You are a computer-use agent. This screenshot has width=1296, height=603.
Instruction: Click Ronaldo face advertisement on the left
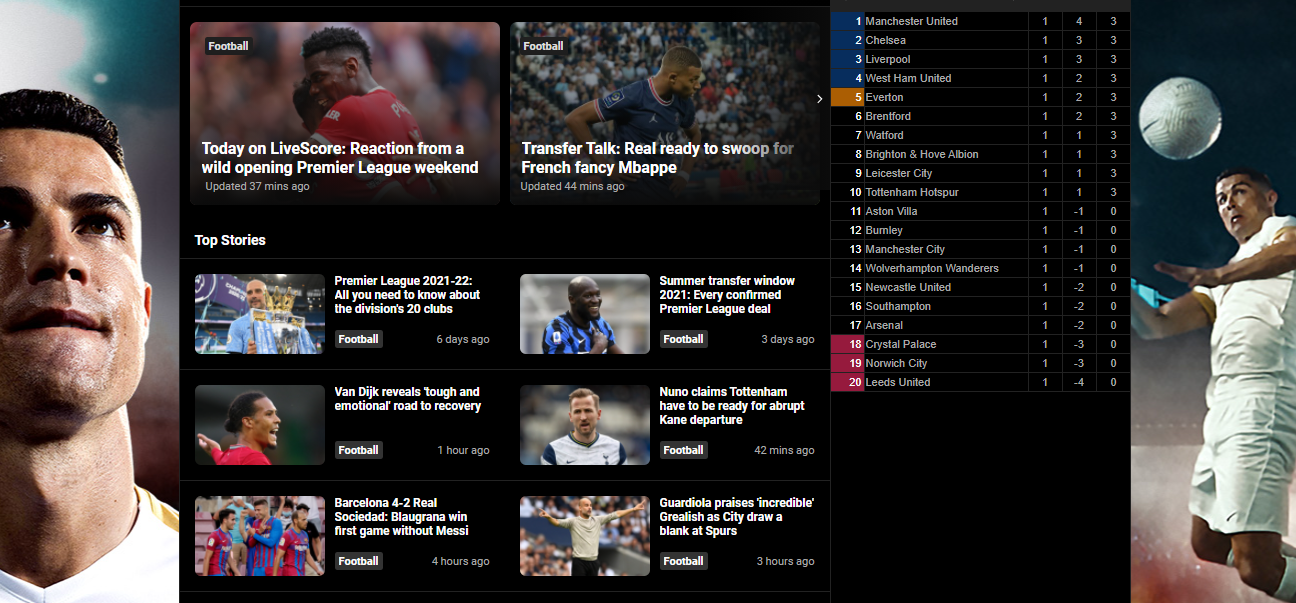(x=89, y=301)
